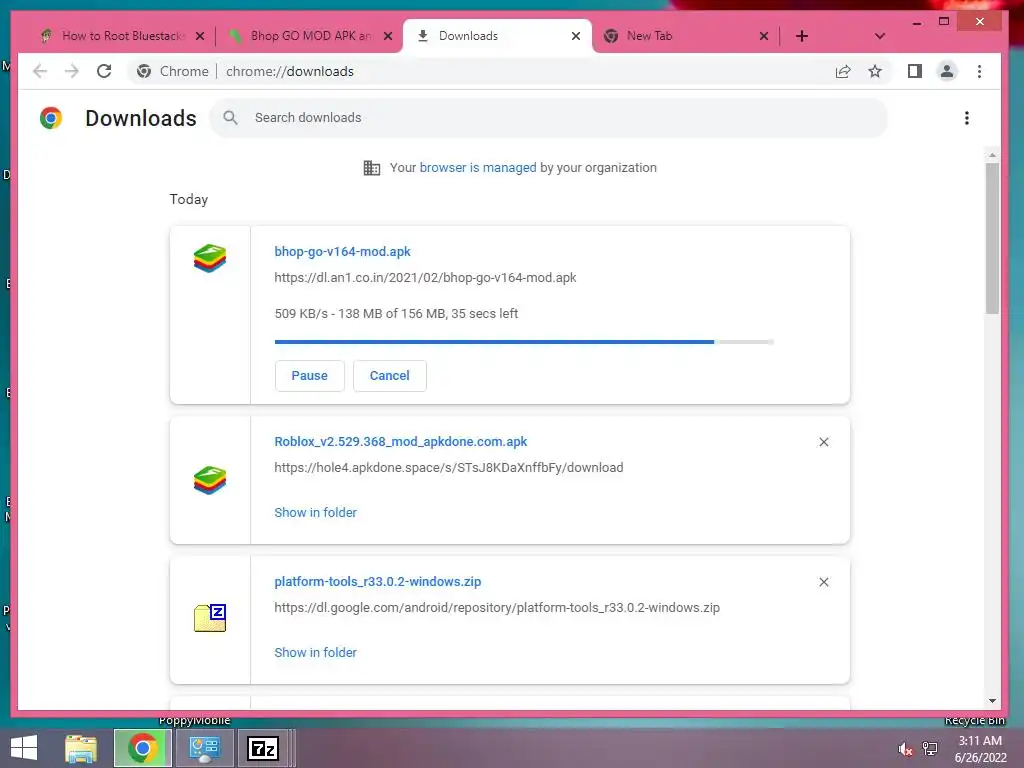Bookmark this page with the star icon
Image resolution: width=1024 pixels, height=768 pixels.
point(875,71)
